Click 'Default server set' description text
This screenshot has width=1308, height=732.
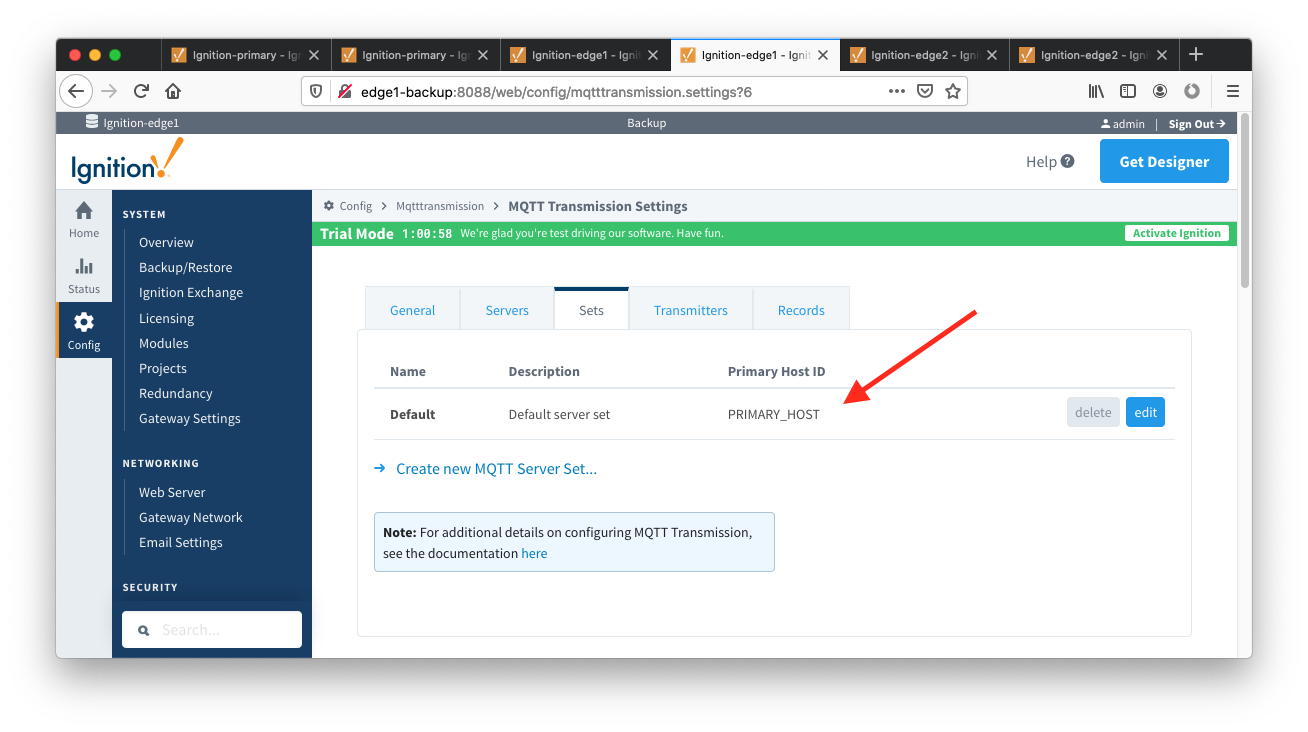tap(559, 414)
